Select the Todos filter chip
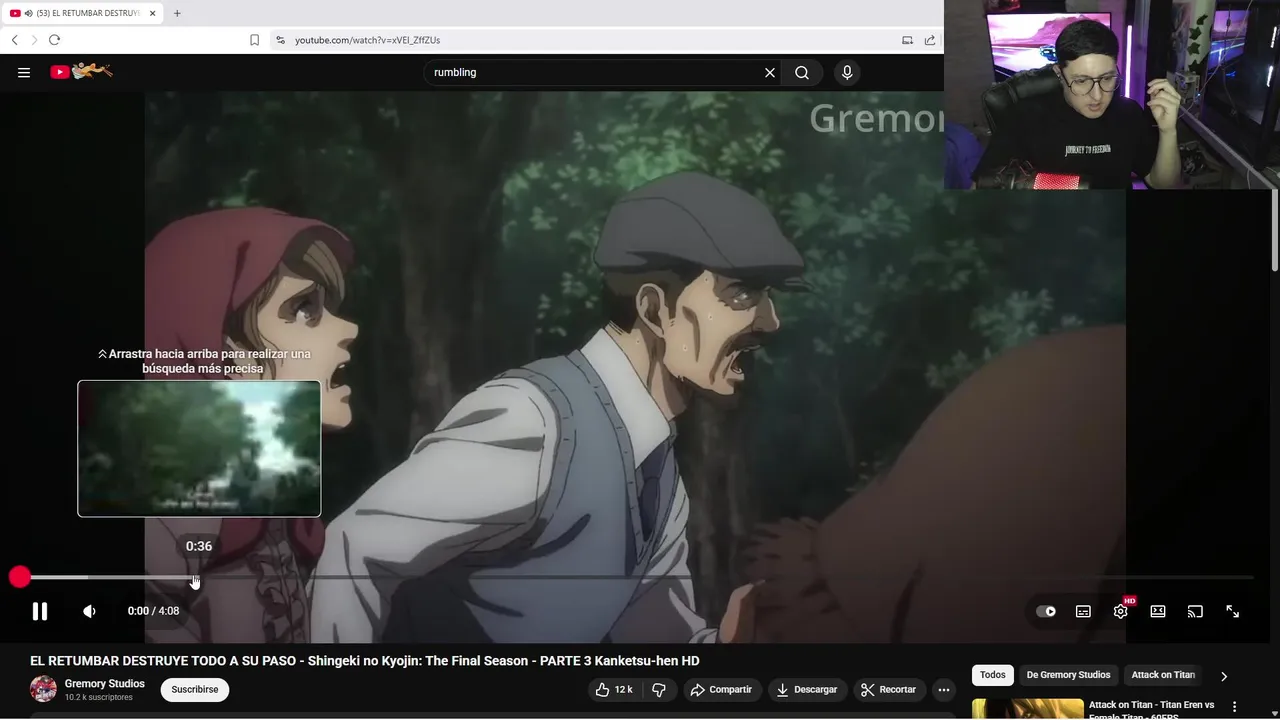The width and height of the screenshot is (1280, 720). [x=993, y=675]
